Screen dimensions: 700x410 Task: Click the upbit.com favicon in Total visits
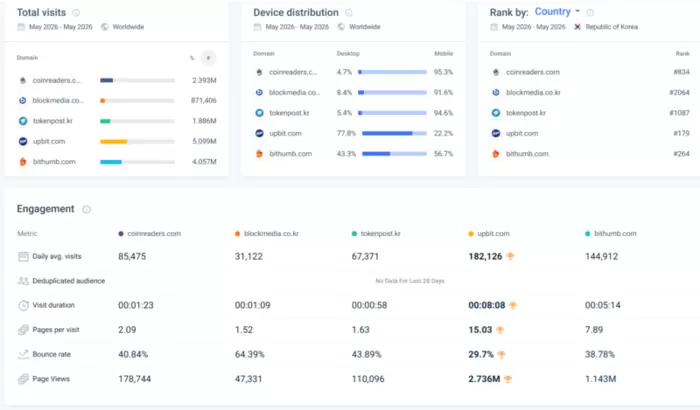23,141
